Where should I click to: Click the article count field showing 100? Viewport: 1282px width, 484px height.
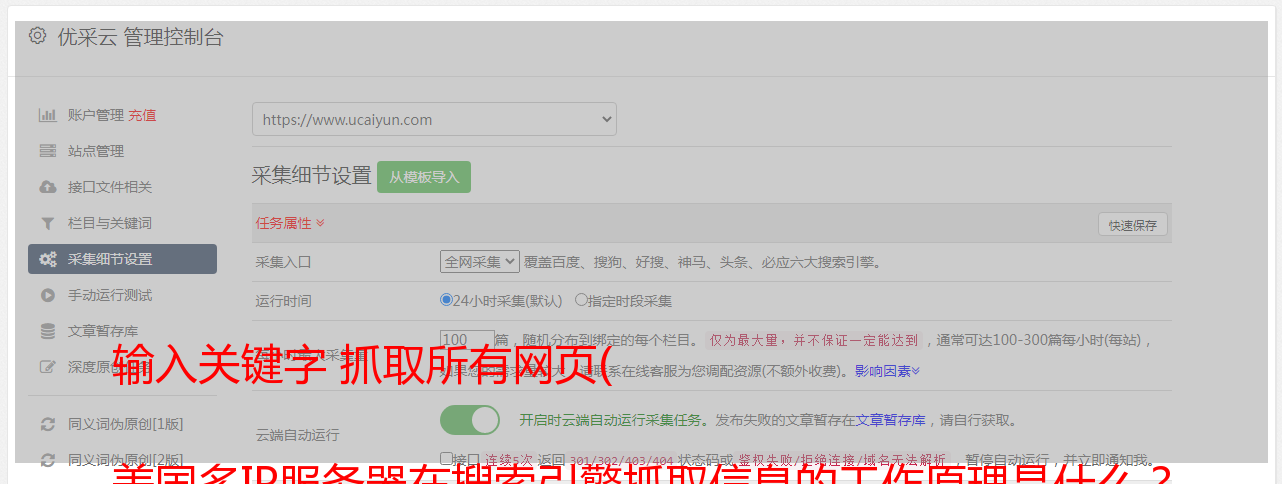(x=467, y=340)
